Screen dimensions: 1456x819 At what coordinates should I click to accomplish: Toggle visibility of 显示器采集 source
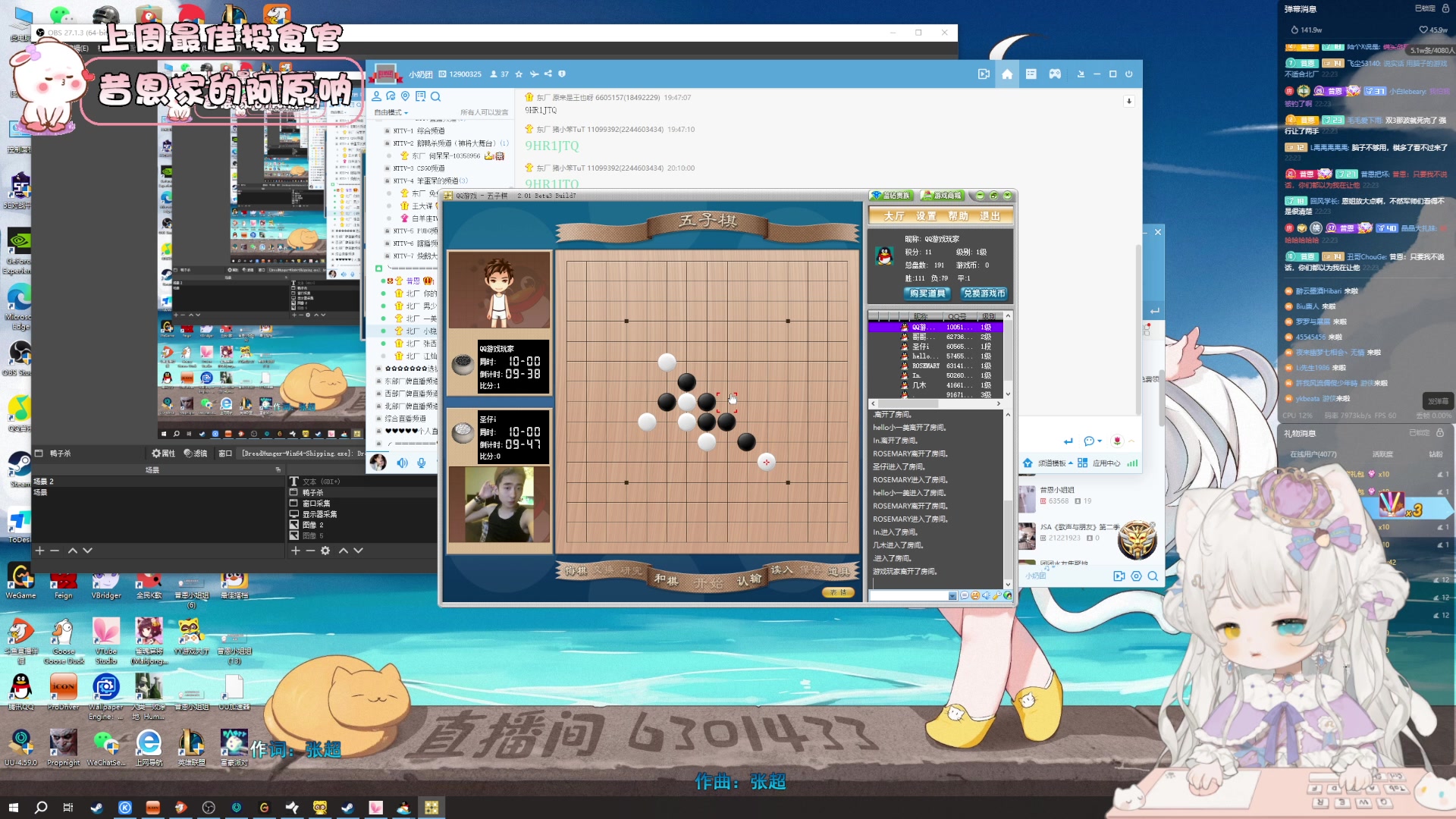(x=293, y=513)
